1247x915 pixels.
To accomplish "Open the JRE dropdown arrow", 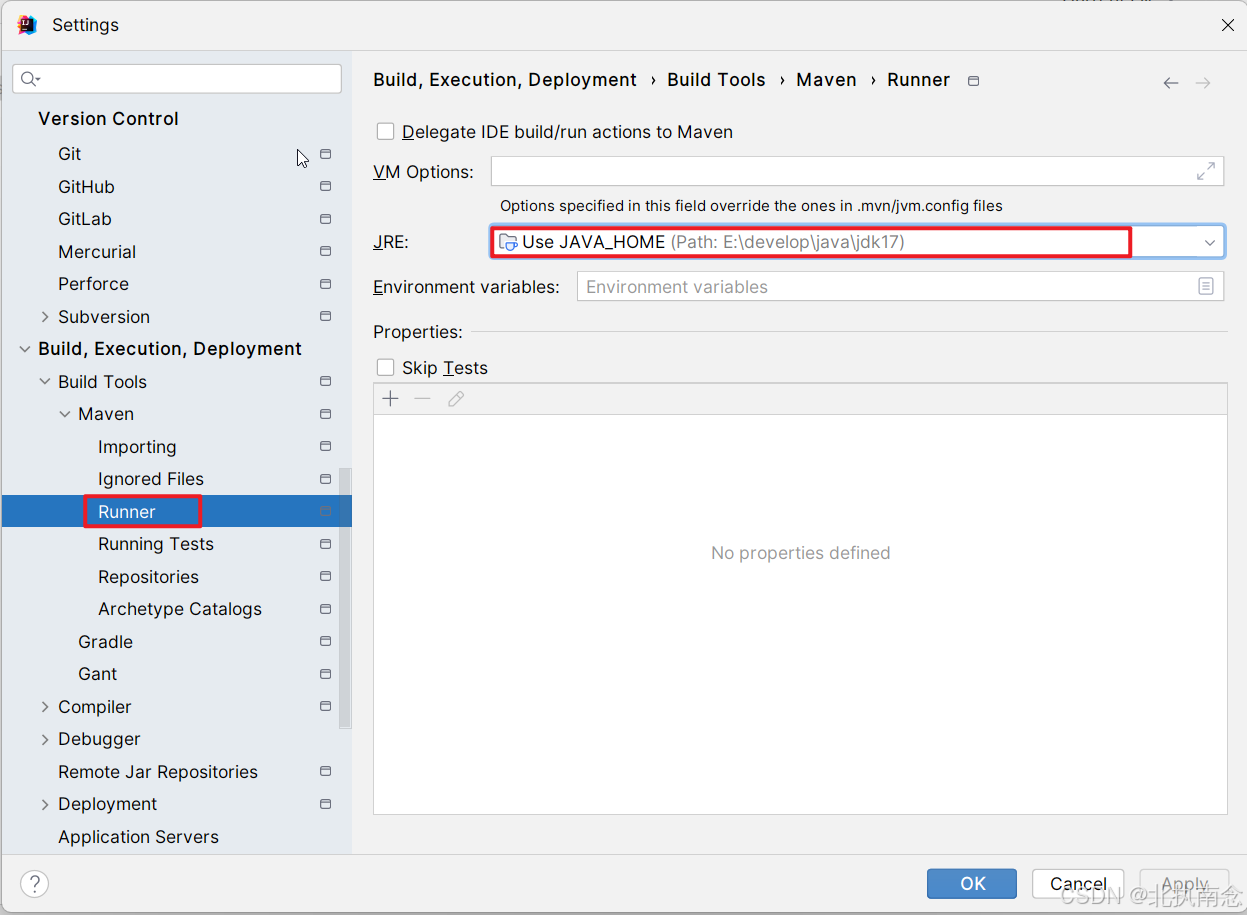I will tap(1210, 242).
